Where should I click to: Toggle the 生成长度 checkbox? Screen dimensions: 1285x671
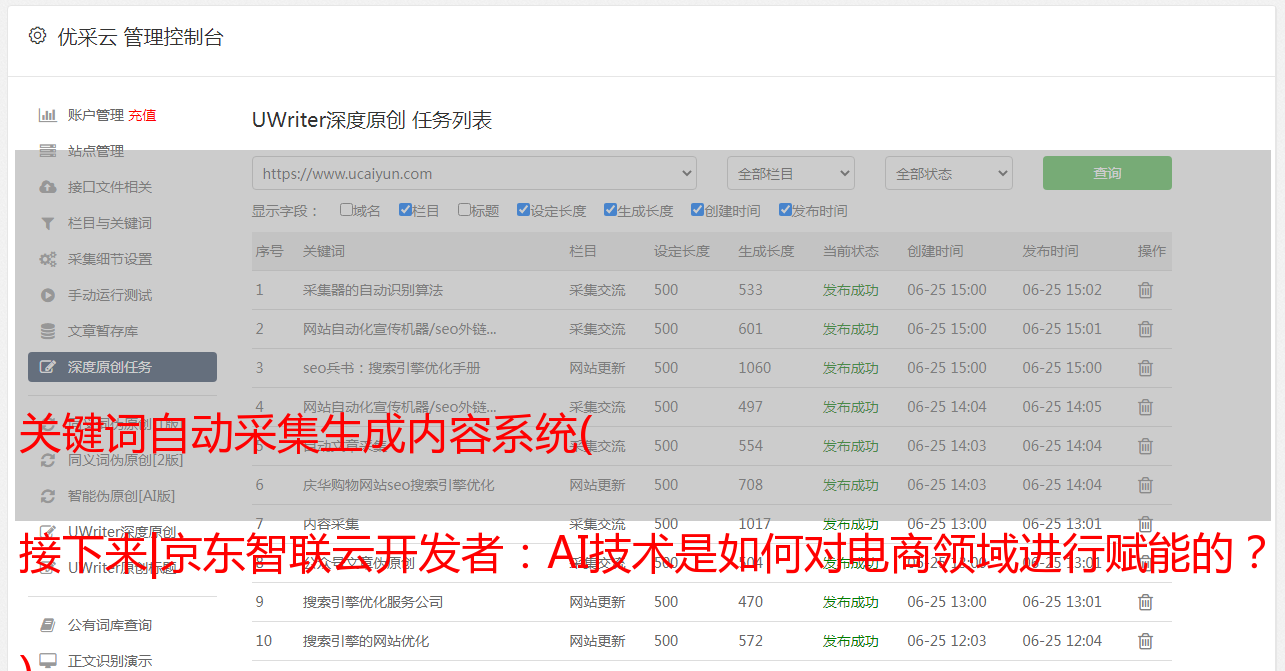(610, 210)
